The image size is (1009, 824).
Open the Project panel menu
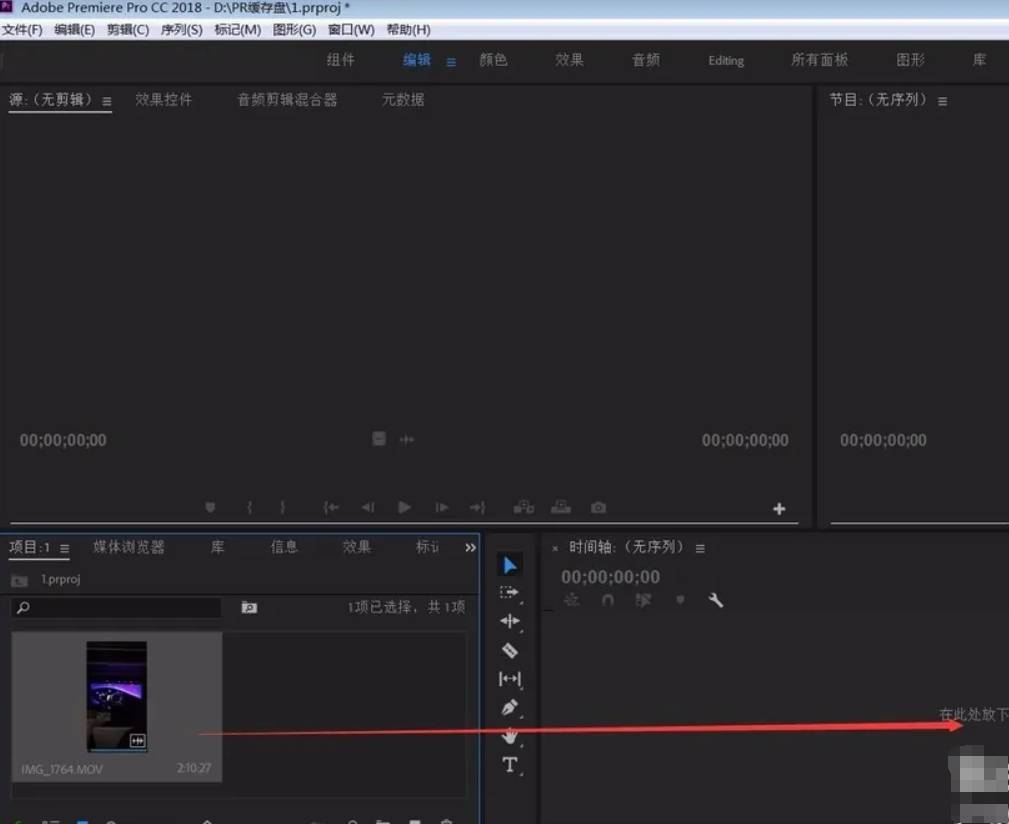click(64, 549)
